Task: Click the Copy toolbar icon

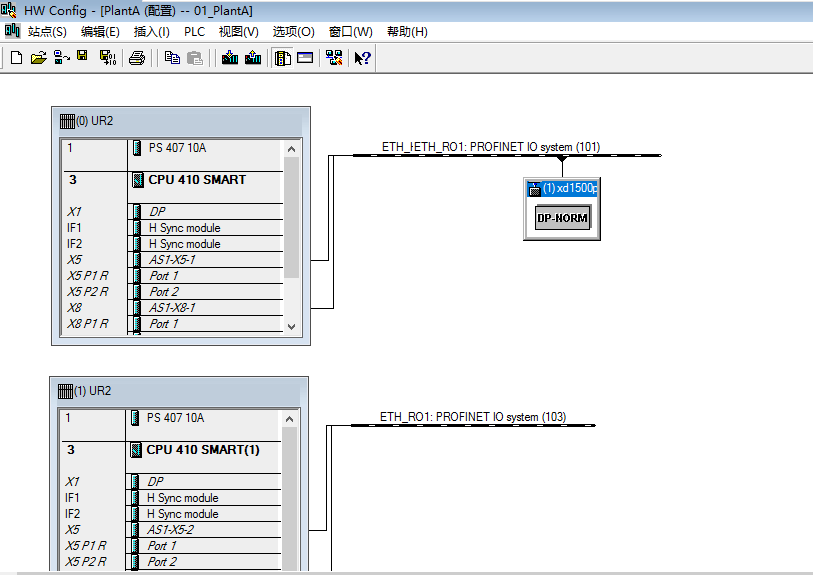Action: click(172, 58)
